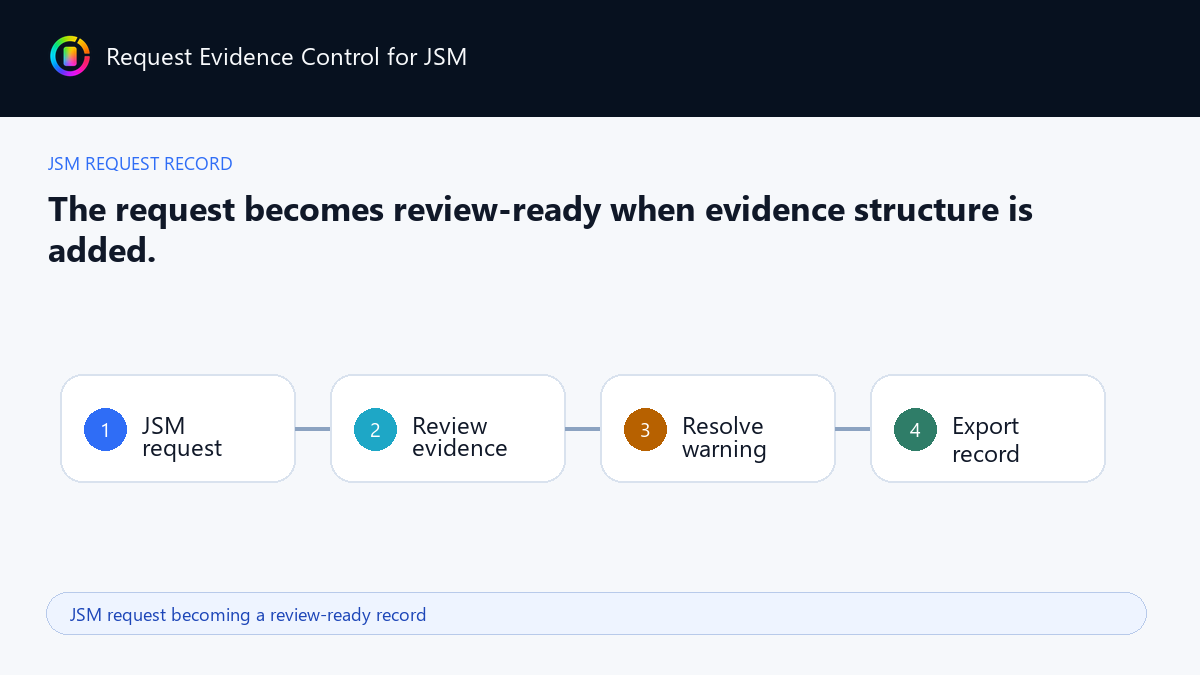Open the JSM request step card

click(x=178, y=429)
